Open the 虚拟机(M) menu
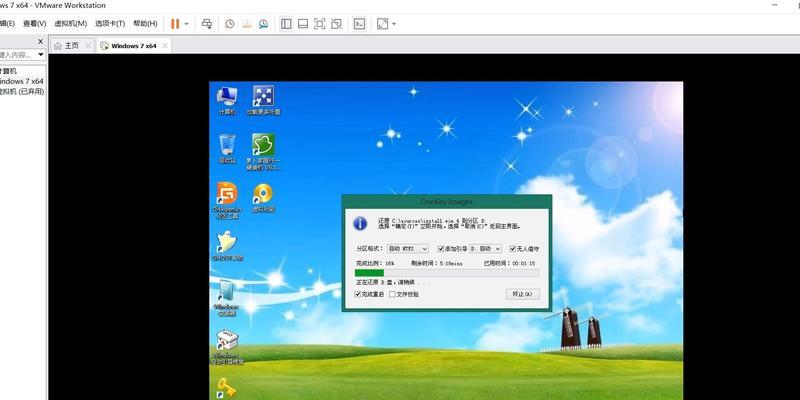 70,23
